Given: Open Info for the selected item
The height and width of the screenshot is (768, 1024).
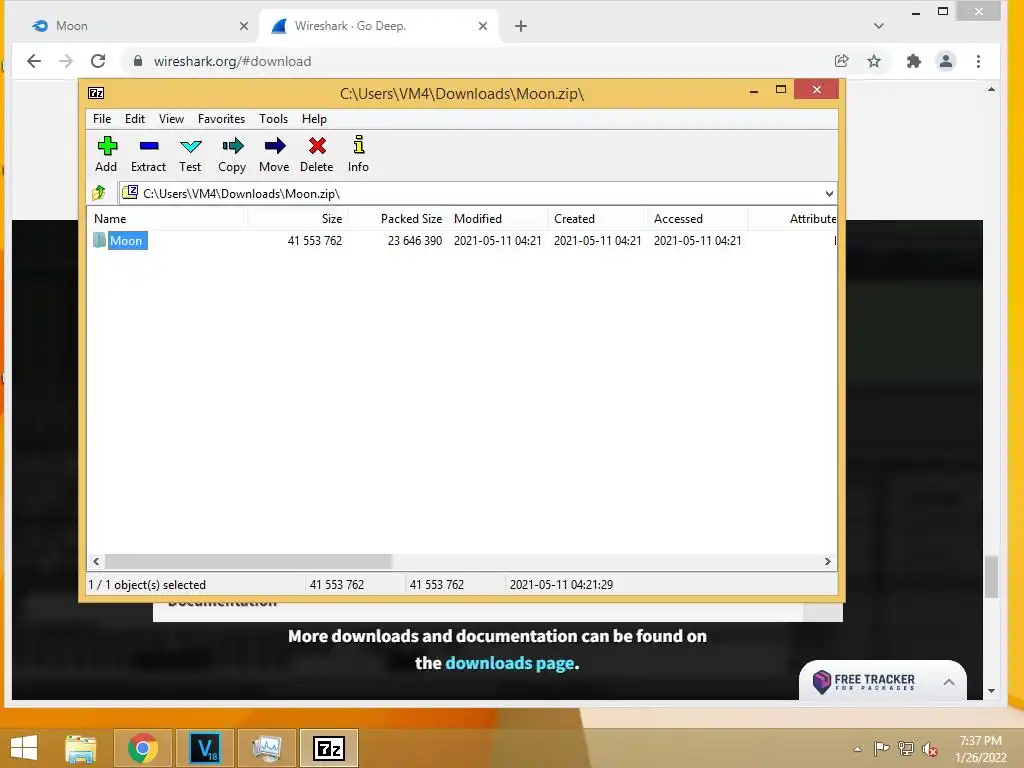Looking at the screenshot, I should pyautogui.click(x=359, y=145).
